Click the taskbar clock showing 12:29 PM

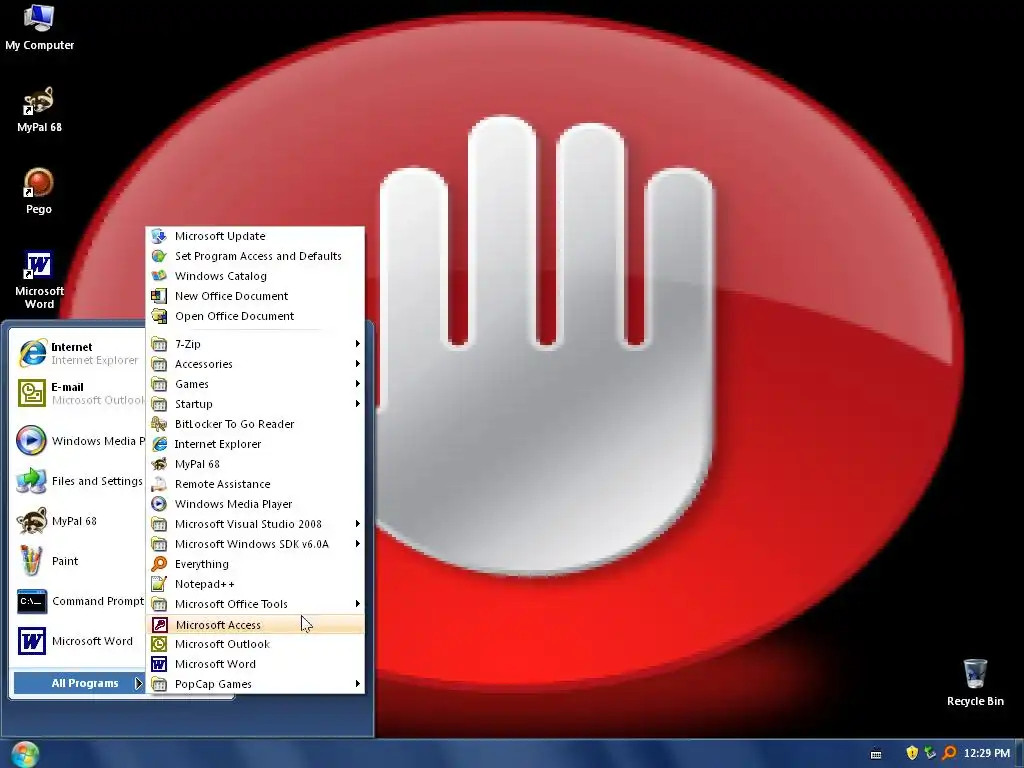click(987, 753)
